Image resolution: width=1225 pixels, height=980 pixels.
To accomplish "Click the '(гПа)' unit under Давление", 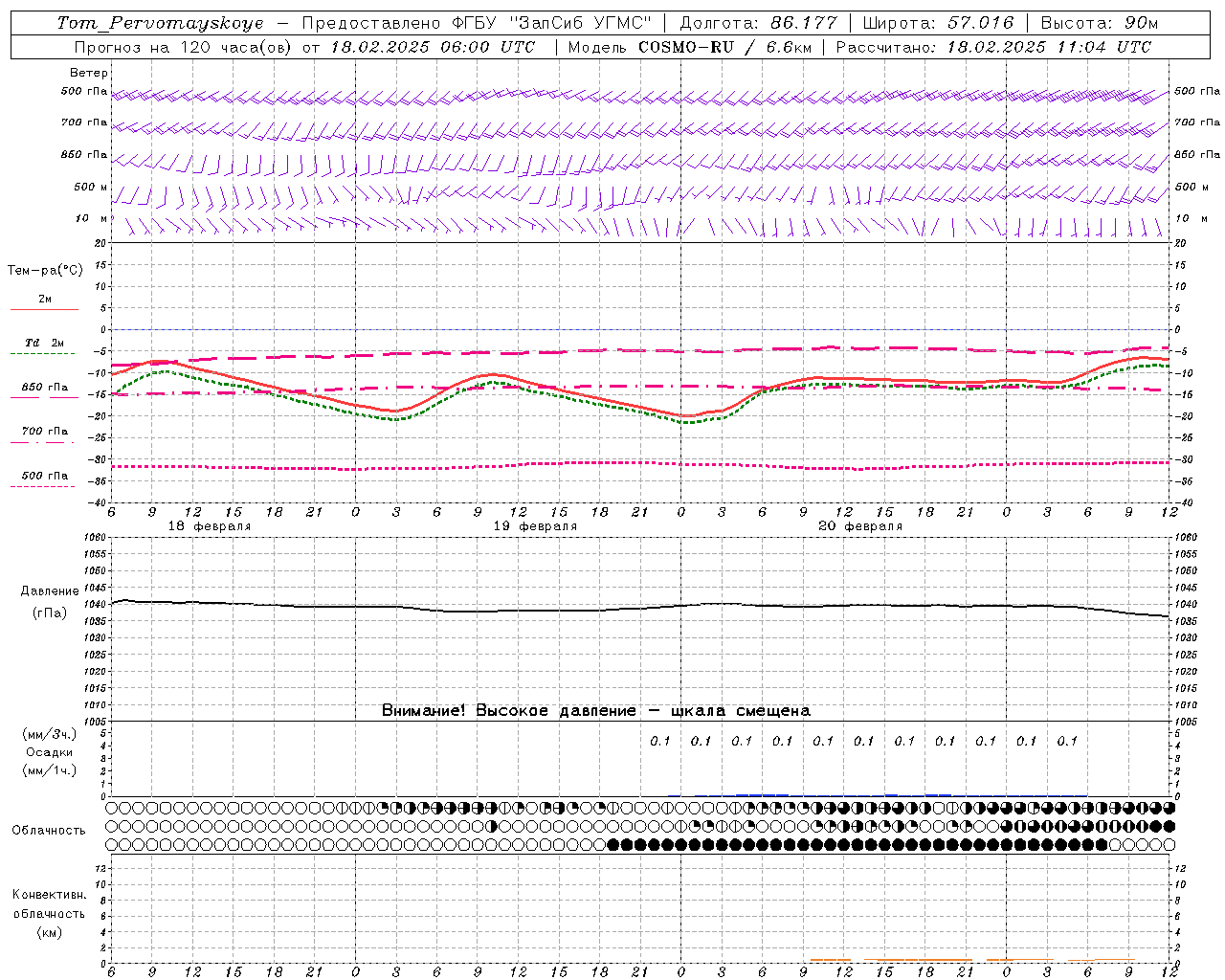I will coord(49,612).
